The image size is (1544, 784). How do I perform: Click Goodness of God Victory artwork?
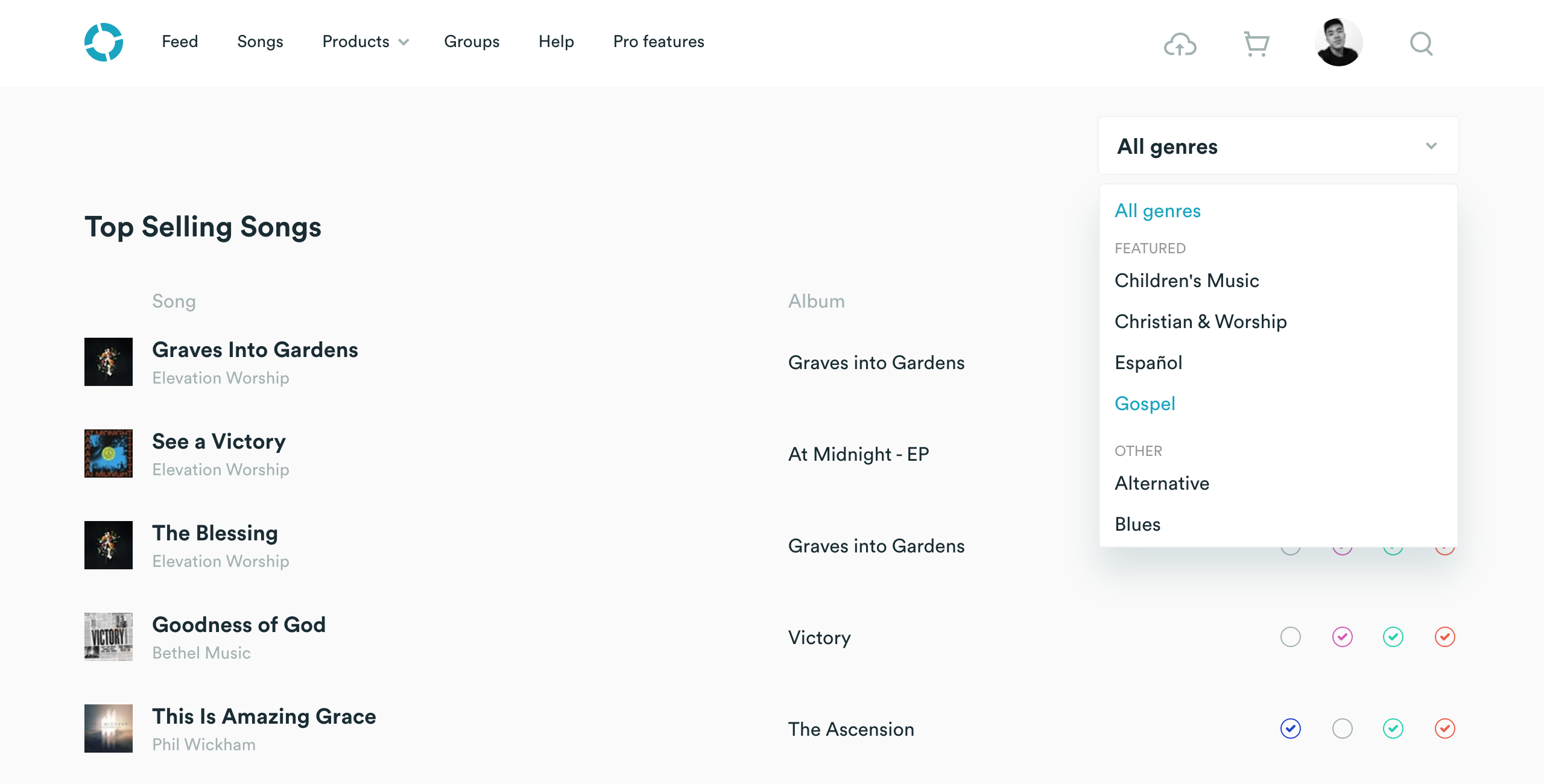tap(109, 637)
